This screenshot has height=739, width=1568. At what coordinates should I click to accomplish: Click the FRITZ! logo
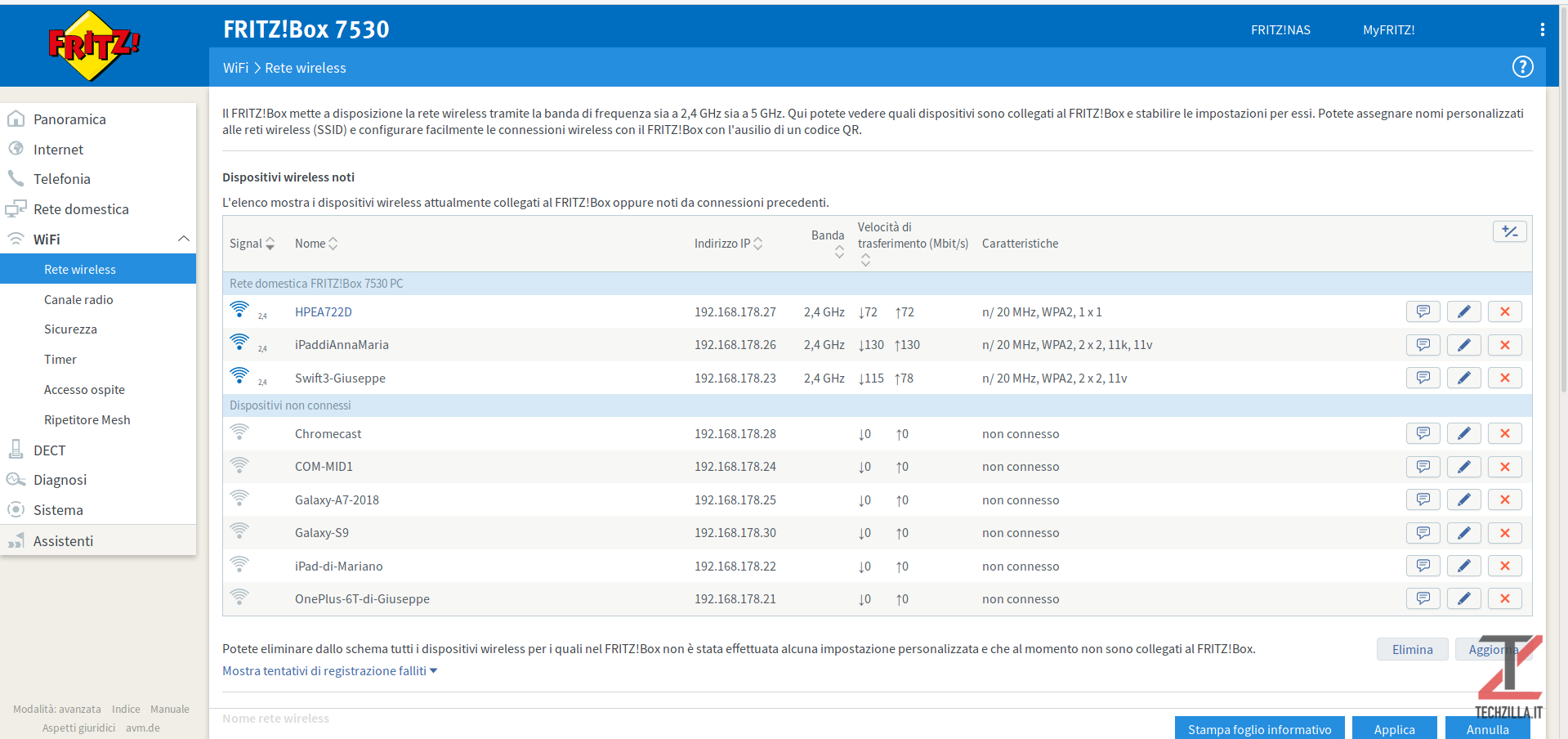point(94,46)
